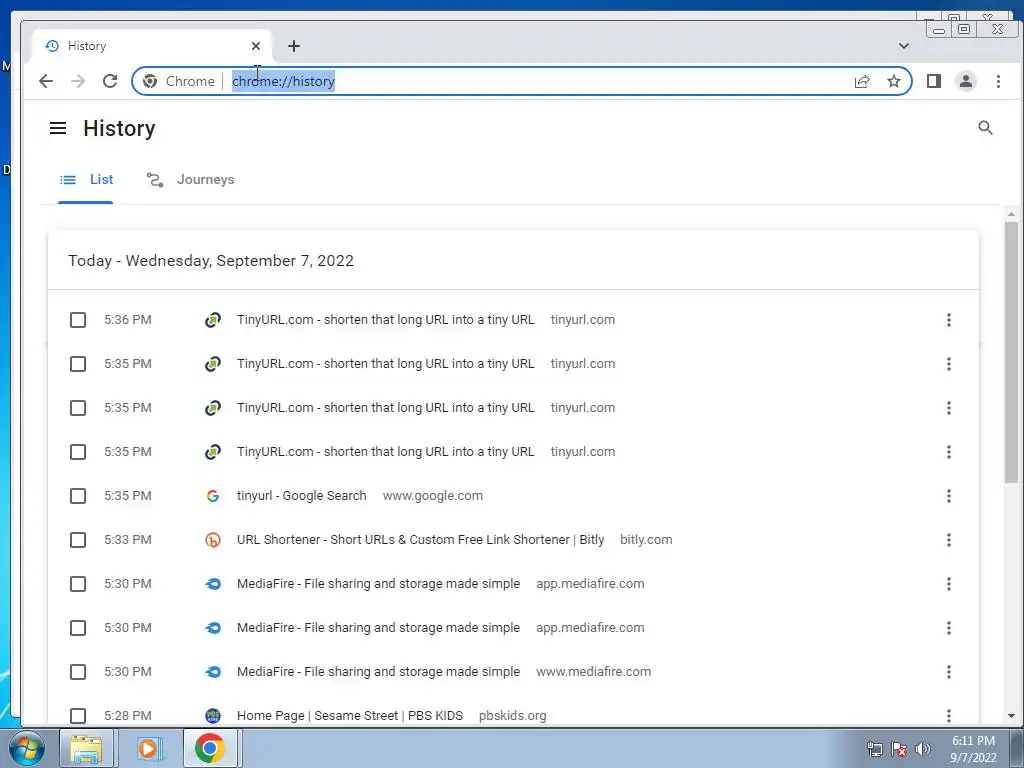The height and width of the screenshot is (768, 1024).
Task: Open the tinyurl - Google Search link
Action: (x=302, y=496)
